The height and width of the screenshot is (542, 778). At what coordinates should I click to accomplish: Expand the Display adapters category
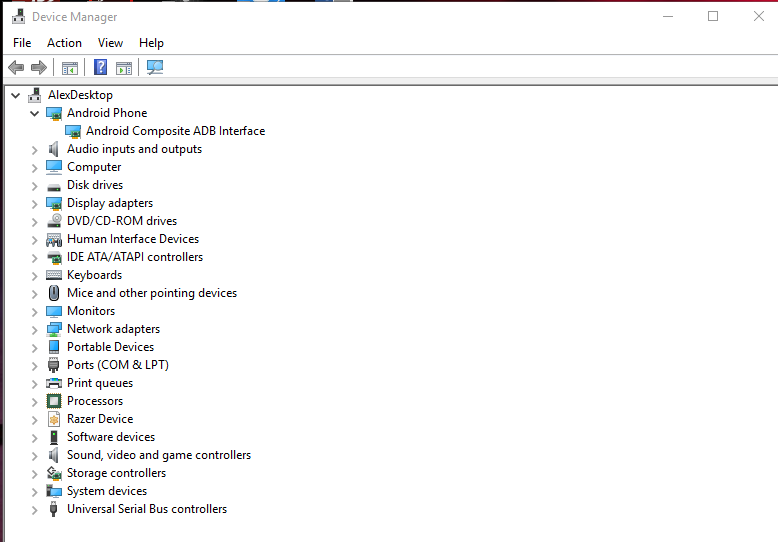pos(35,203)
